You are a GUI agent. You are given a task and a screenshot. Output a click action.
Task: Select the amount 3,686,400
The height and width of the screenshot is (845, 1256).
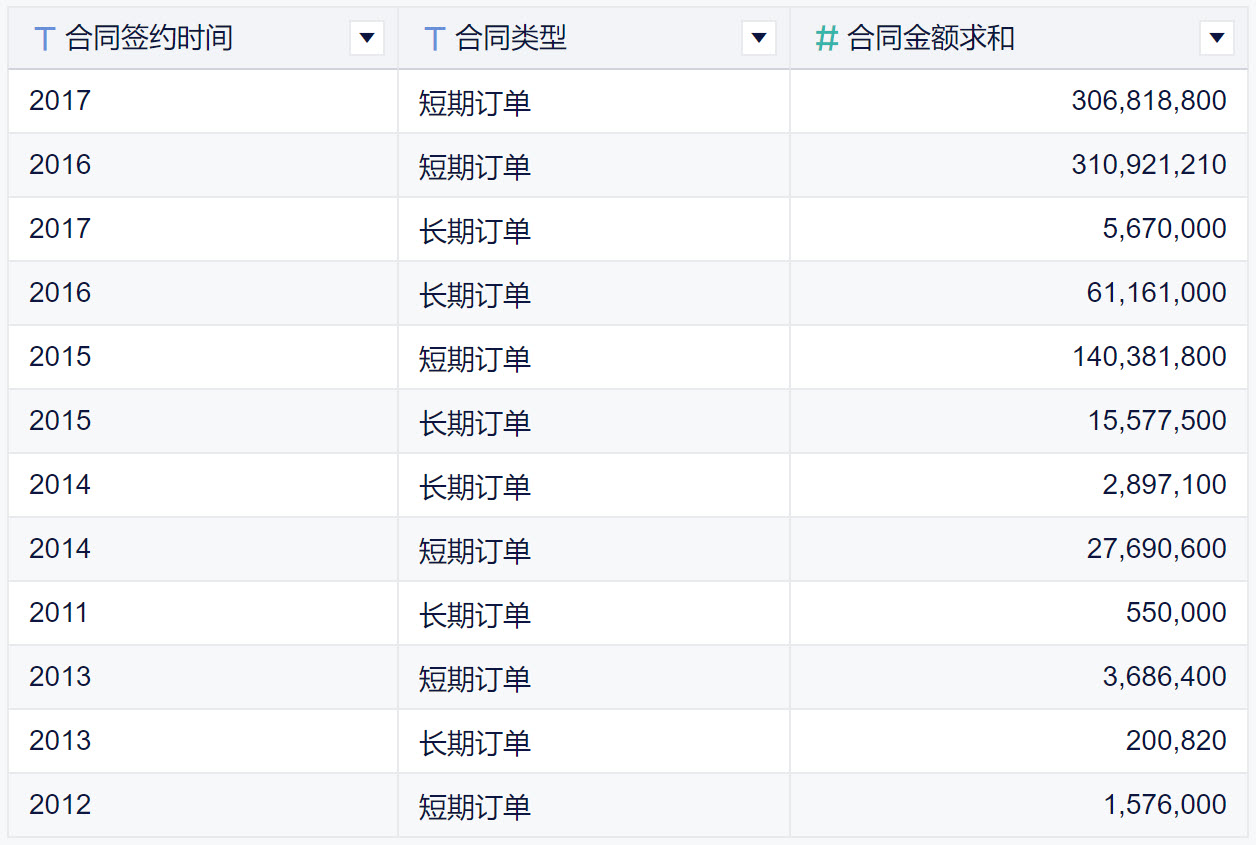pyautogui.click(x=1165, y=677)
